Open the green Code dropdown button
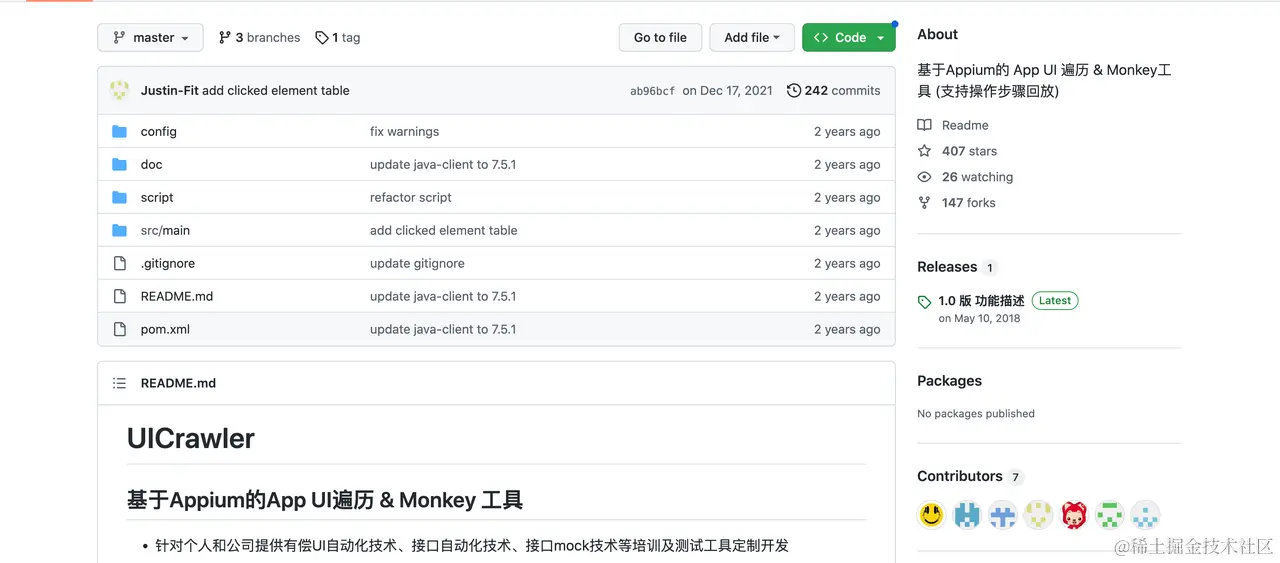Screen dimensions: 1280x563 (848, 37)
